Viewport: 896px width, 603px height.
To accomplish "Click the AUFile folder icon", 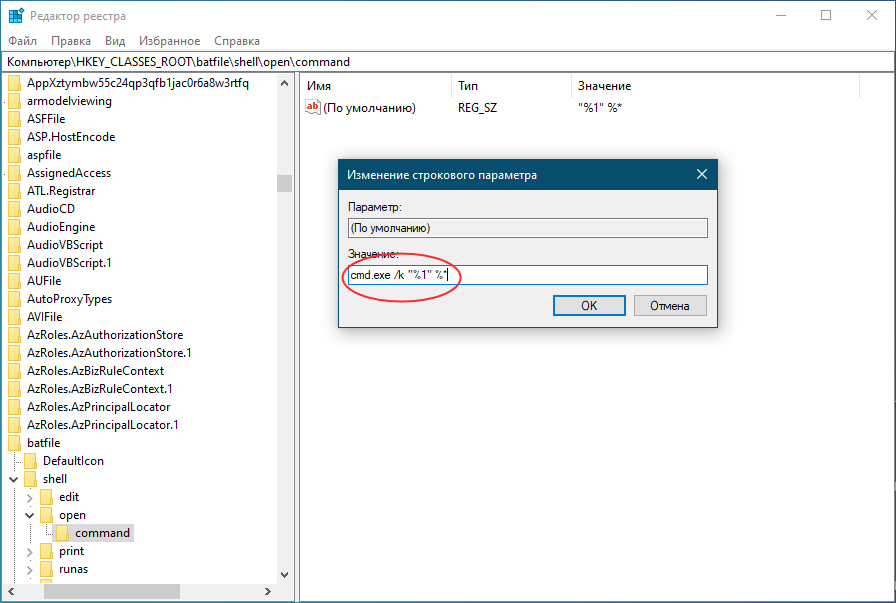I will [x=15, y=281].
